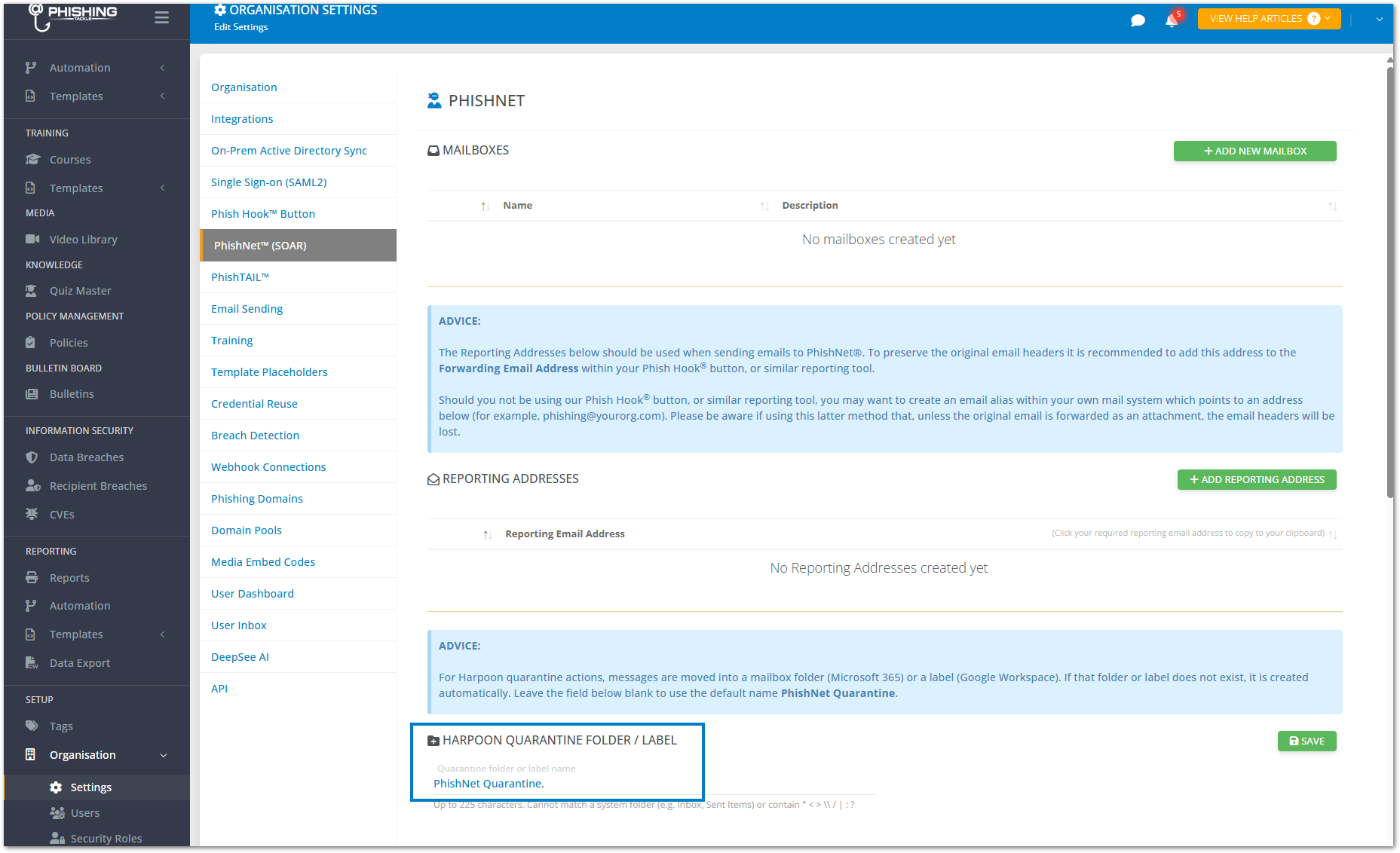Open the Credential Reuse tab
This screenshot has height=853, width=1400.
coord(298,404)
